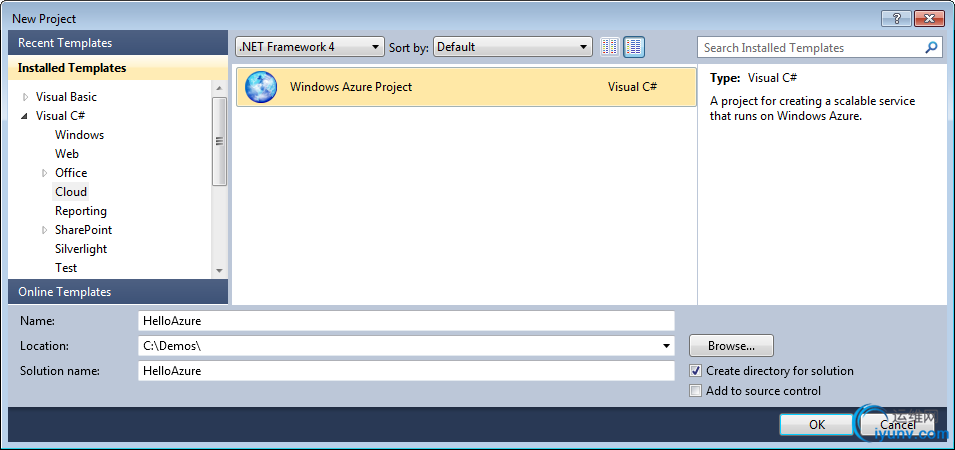Open the Online Templates section

(x=118, y=292)
